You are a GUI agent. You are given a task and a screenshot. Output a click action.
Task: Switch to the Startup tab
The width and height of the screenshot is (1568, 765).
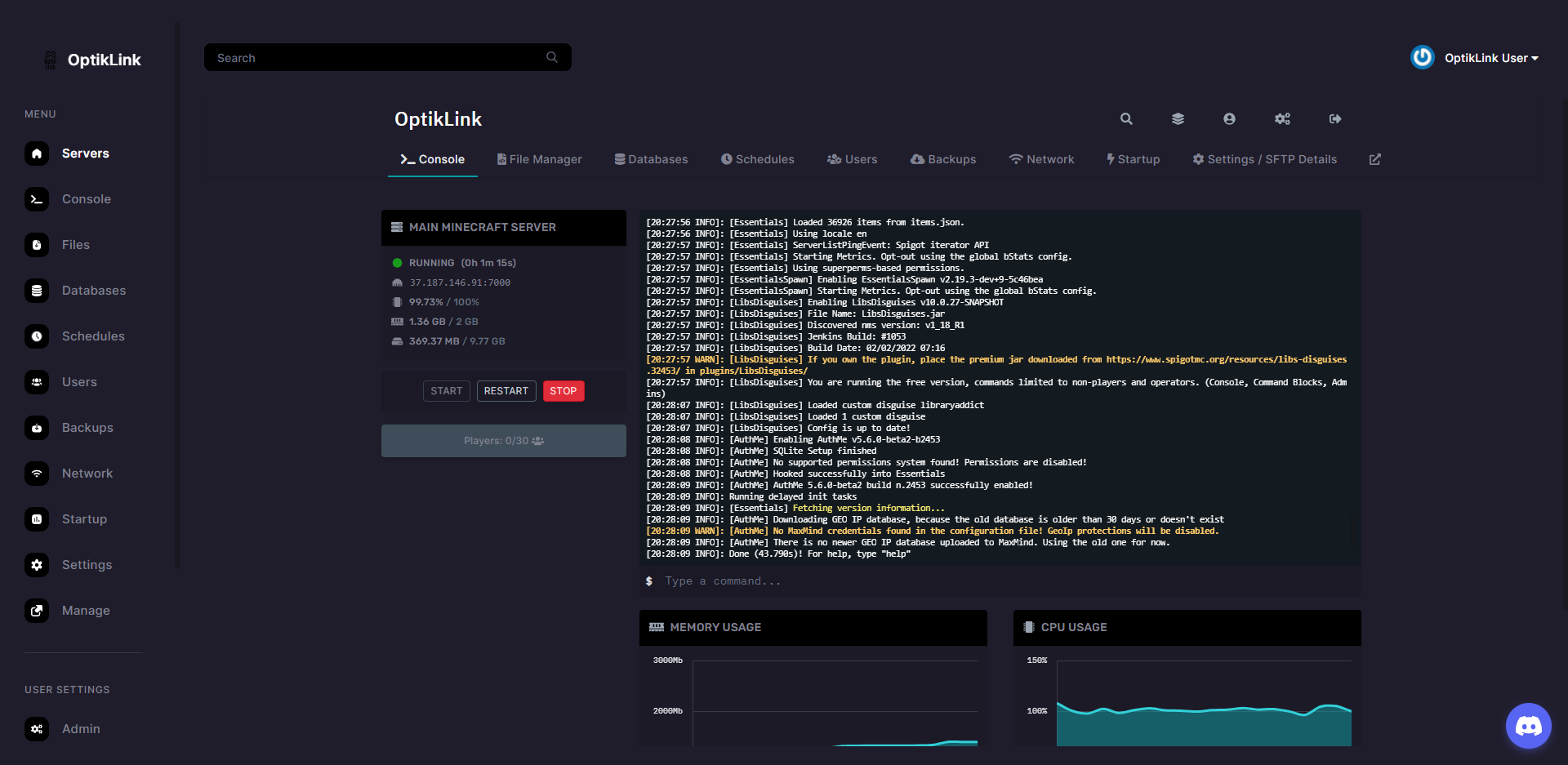click(x=1133, y=159)
